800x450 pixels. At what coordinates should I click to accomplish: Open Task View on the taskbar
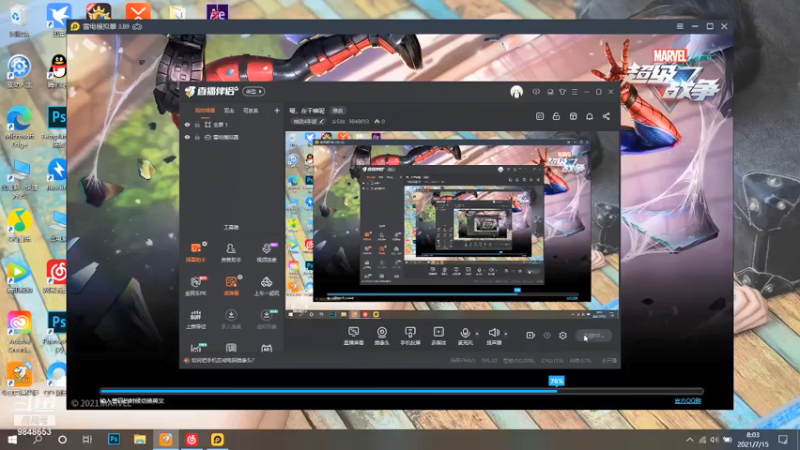point(87,439)
